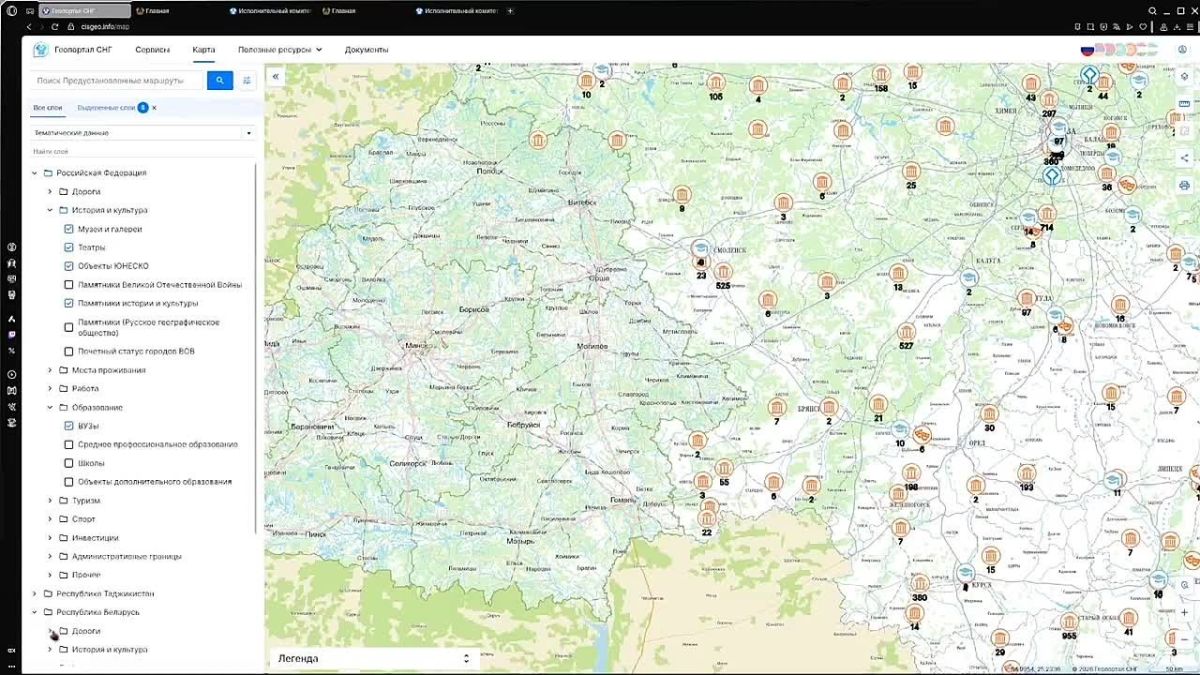Click the museum cluster marker numbered 158
The image size is (1200, 675).
[x=881, y=75]
